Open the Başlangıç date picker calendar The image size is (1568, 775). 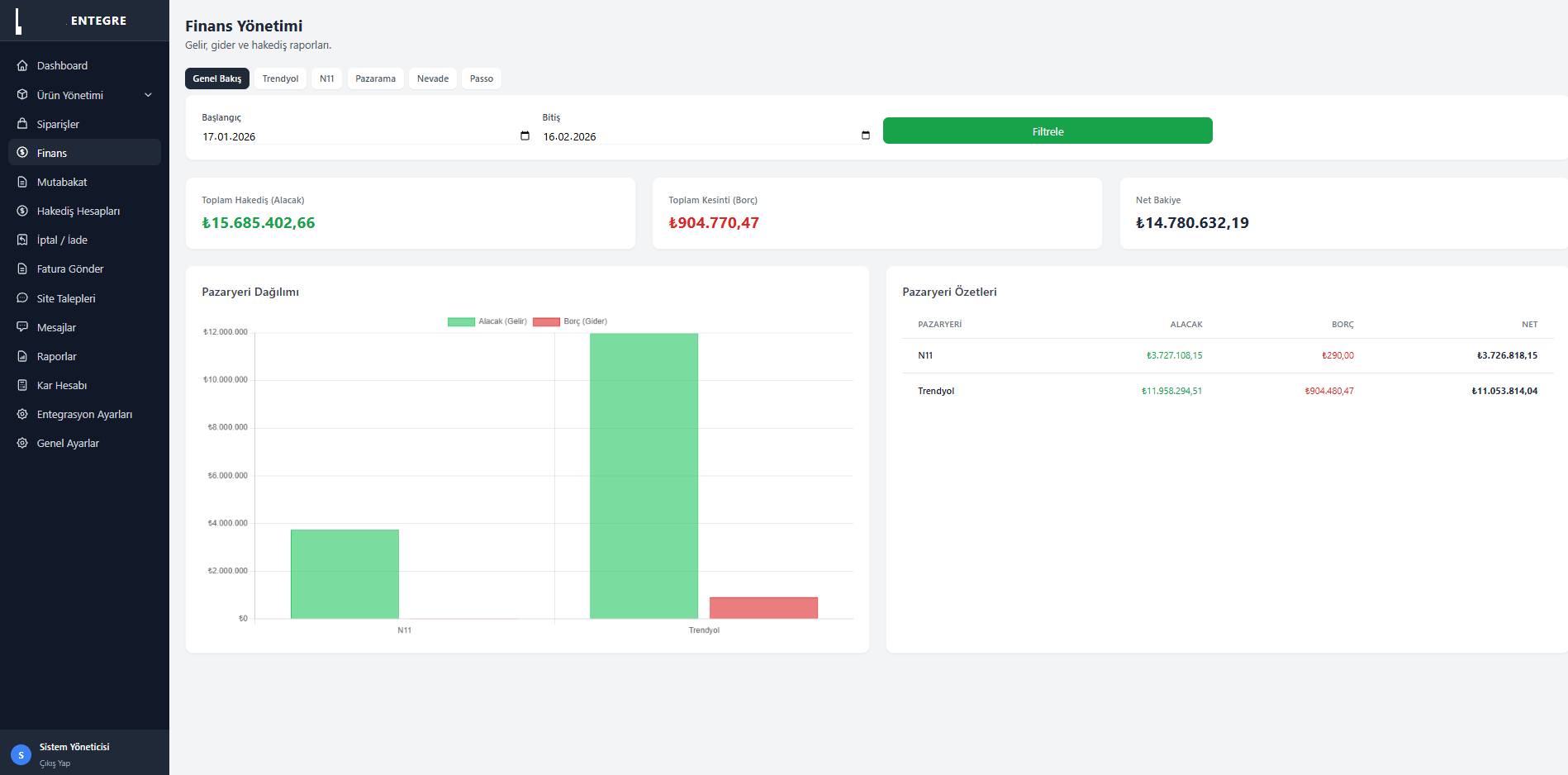(525, 136)
